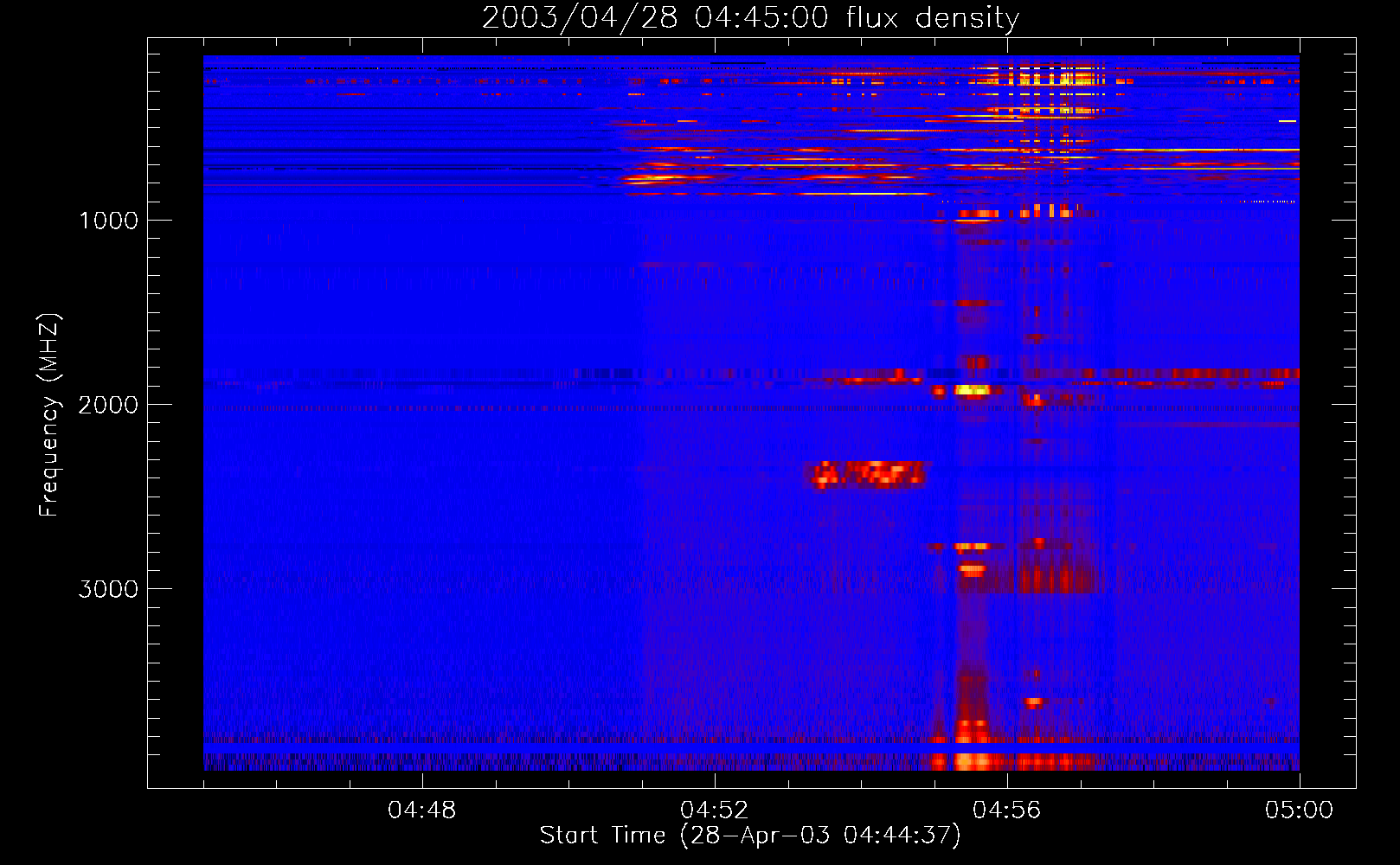Click the red burst patch near 2400 MHz
1400x865 pixels.
(x=868, y=475)
